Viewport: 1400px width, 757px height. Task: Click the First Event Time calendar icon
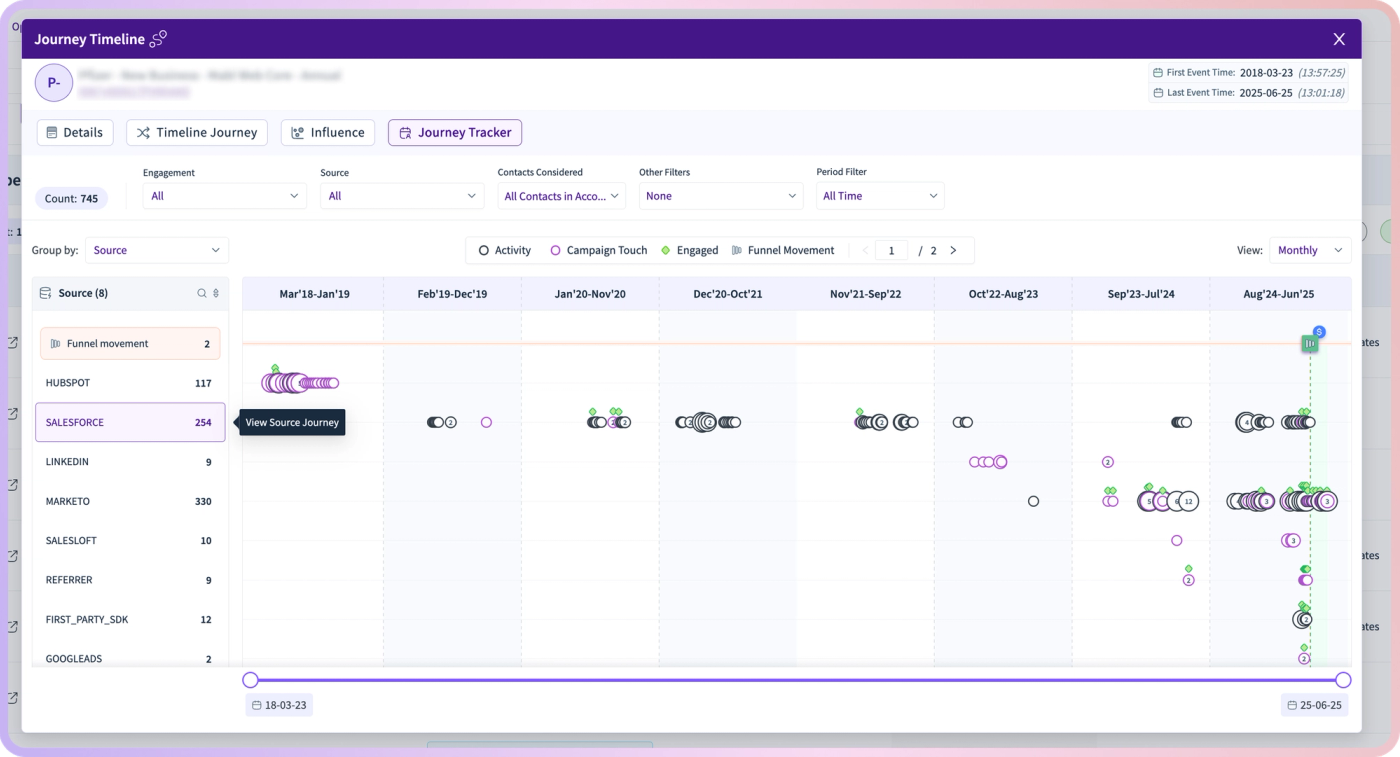click(x=1158, y=73)
